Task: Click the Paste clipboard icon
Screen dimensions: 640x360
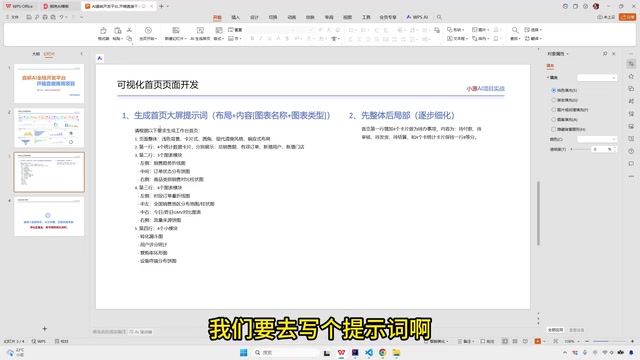Action: click(118, 31)
